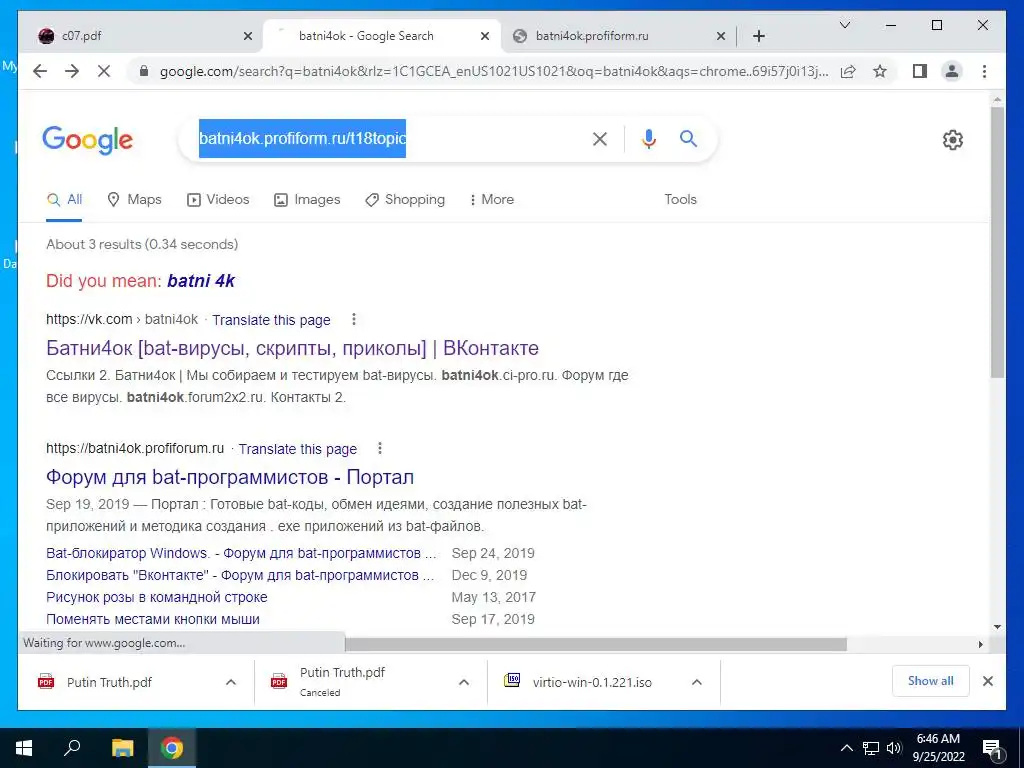Open the Батни4ок ВКонтакте result
Screen dimensions: 1024x768
pyautogui.click(x=292, y=348)
